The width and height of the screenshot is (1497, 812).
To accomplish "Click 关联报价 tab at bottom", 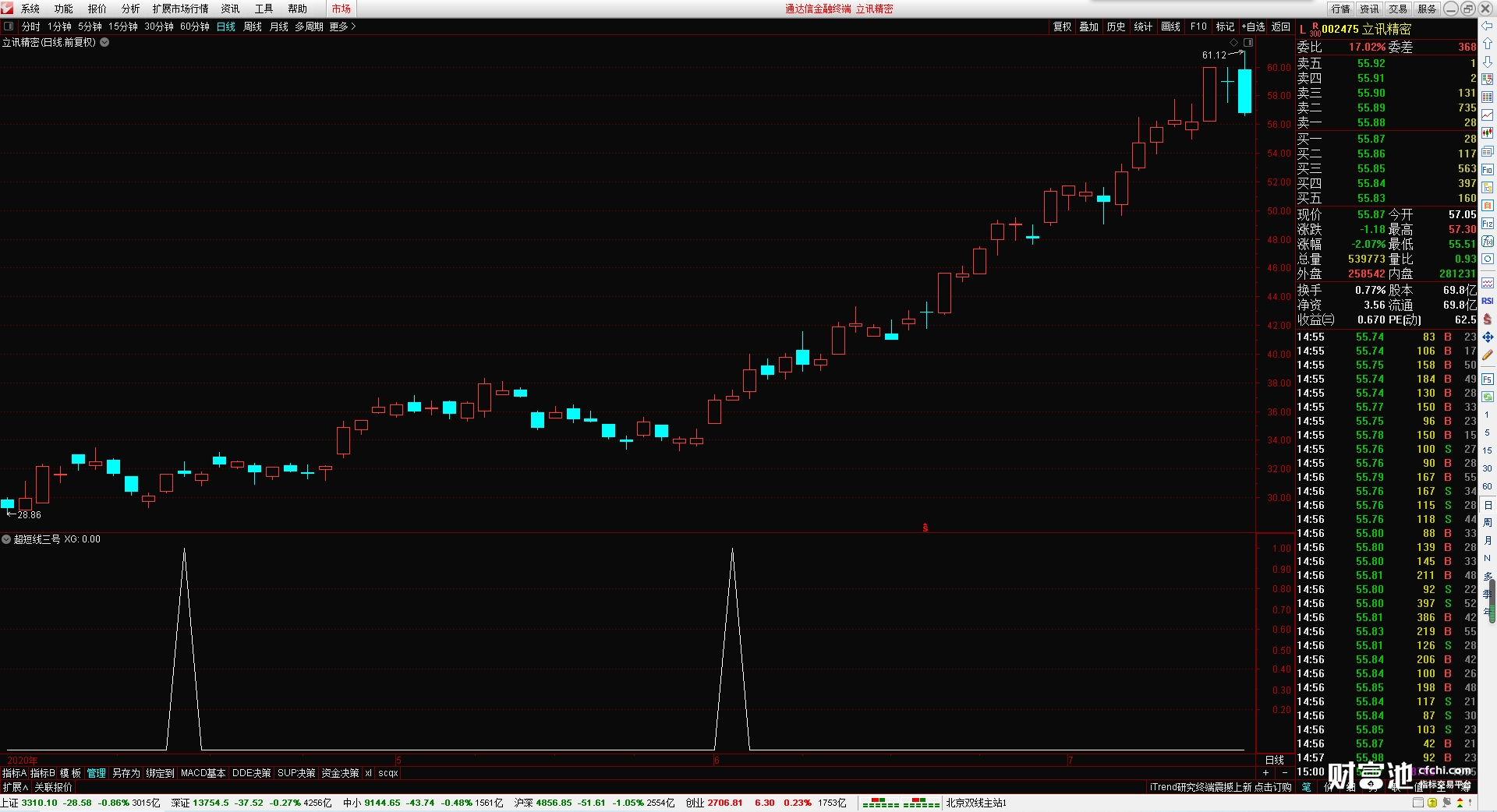I will click(53, 787).
